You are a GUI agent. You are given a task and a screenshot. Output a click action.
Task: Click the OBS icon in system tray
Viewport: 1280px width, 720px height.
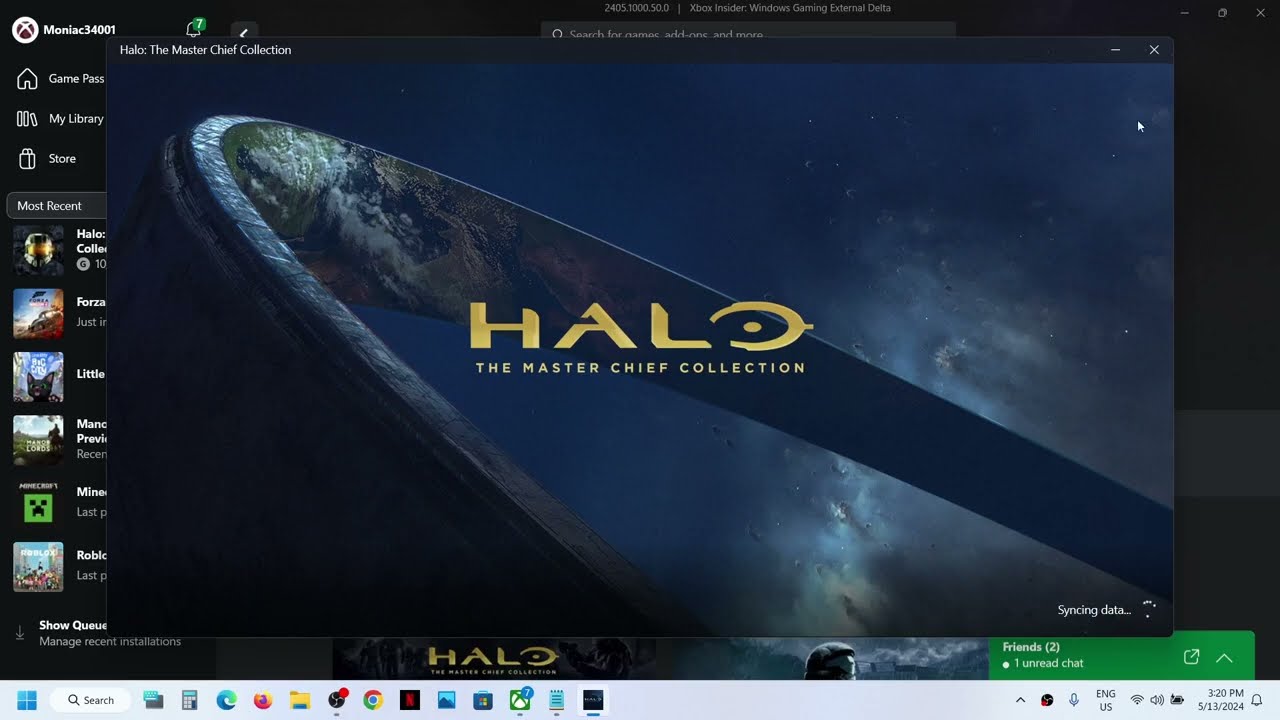point(1047,700)
